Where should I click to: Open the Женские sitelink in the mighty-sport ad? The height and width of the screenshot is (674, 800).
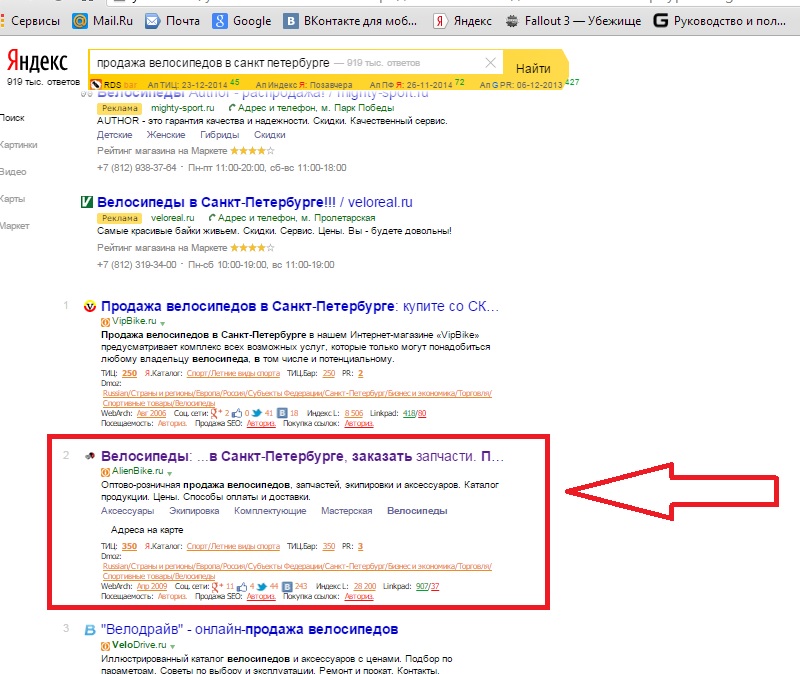[x=166, y=135]
